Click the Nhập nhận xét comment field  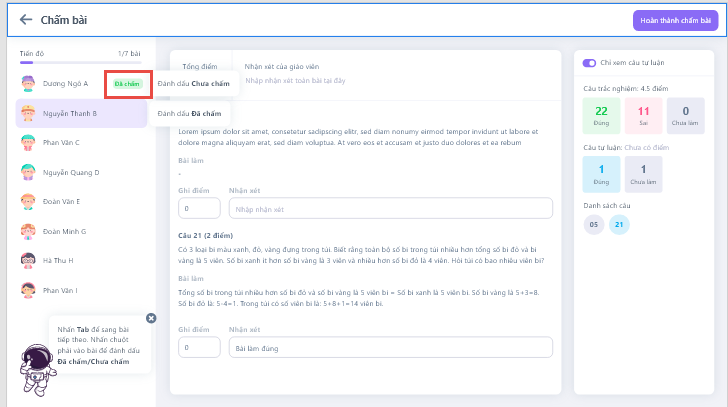pos(390,208)
